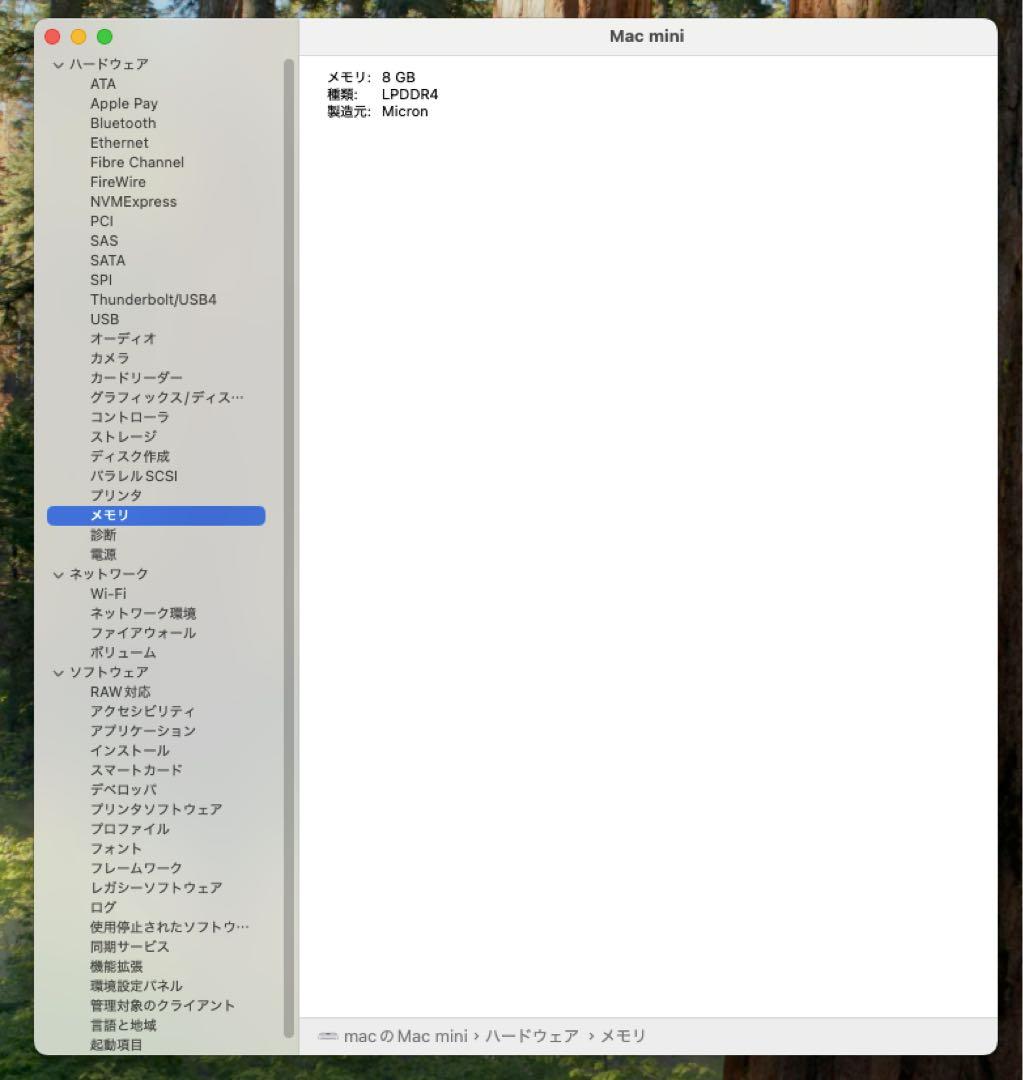
Task: Choose 同期サービス in the sidebar
Action: point(130,947)
